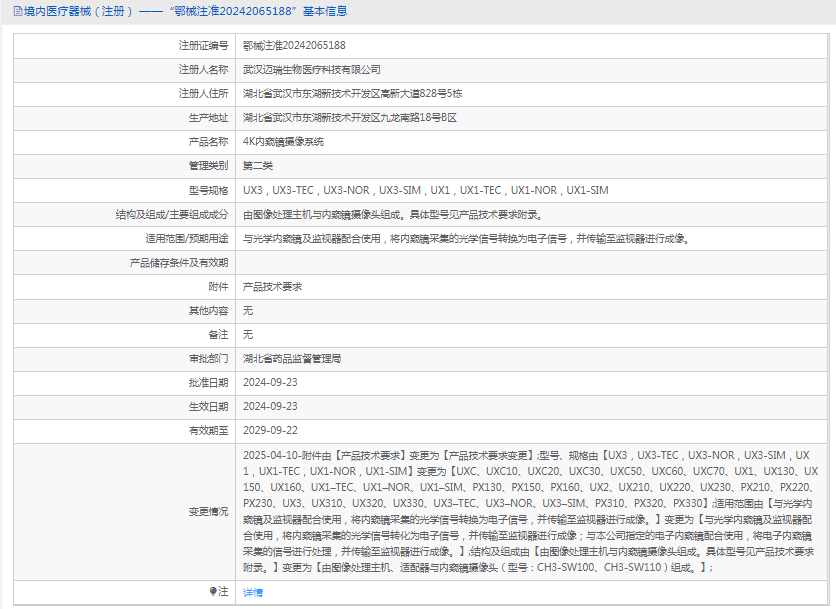Image resolution: width=836 pixels, height=609 pixels.
Task: Select attachment value 产品技术要求
Action: click(272, 286)
